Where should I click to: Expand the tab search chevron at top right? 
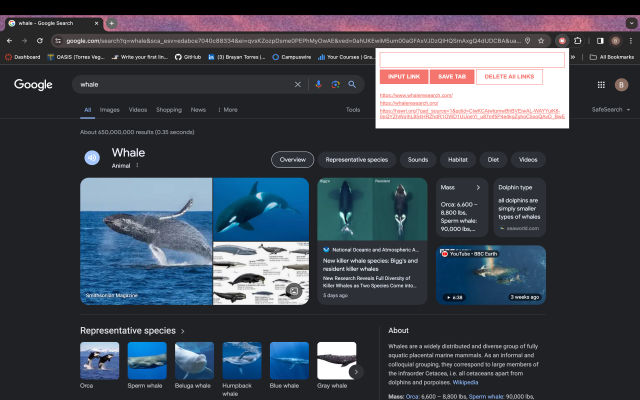click(x=631, y=23)
